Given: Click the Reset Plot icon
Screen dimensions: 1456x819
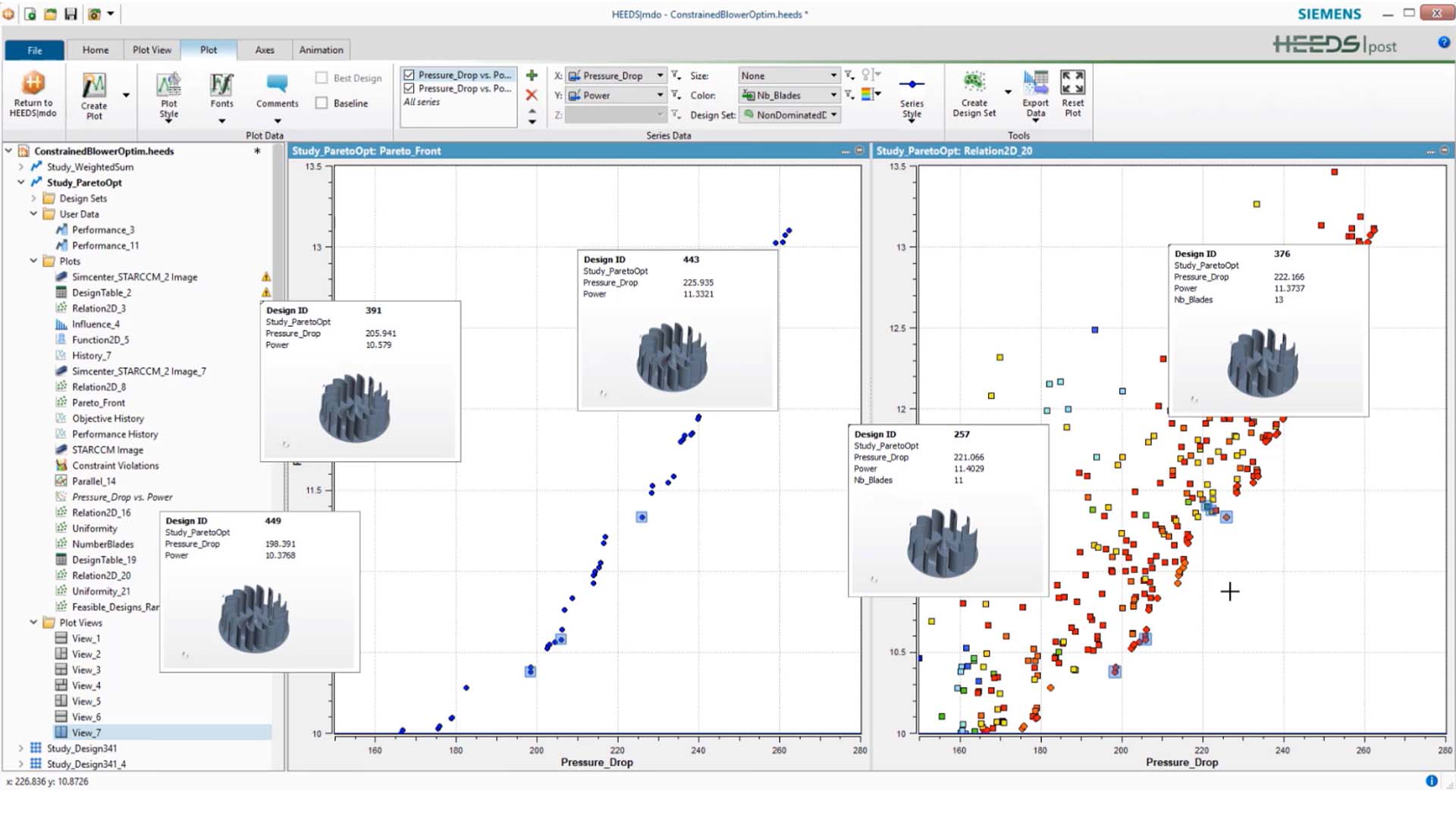Looking at the screenshot, I should pos(1072,91).
